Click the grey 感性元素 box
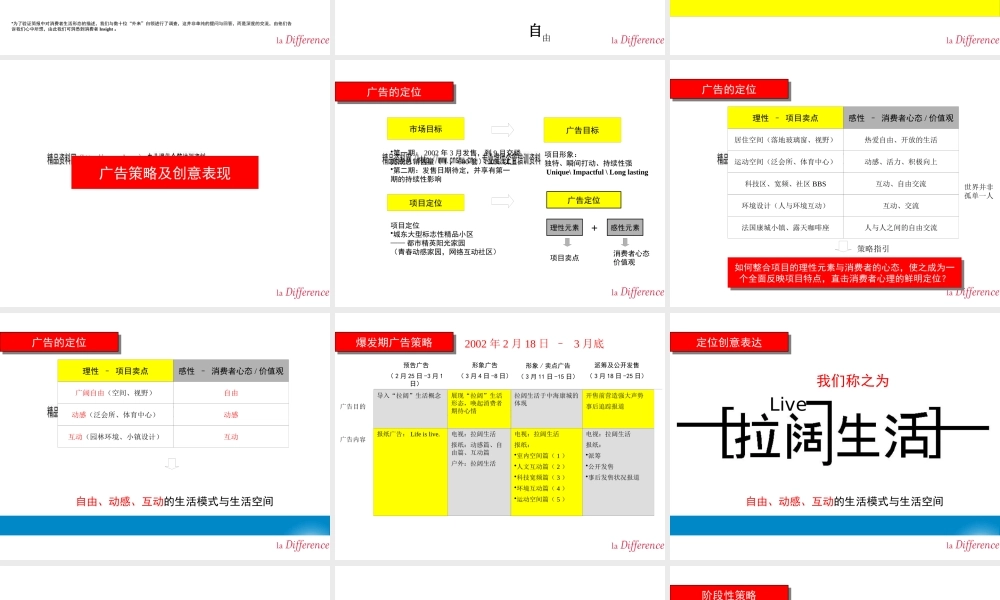The width and height of the screenshot is (1000, 600). tap(625, 228)
